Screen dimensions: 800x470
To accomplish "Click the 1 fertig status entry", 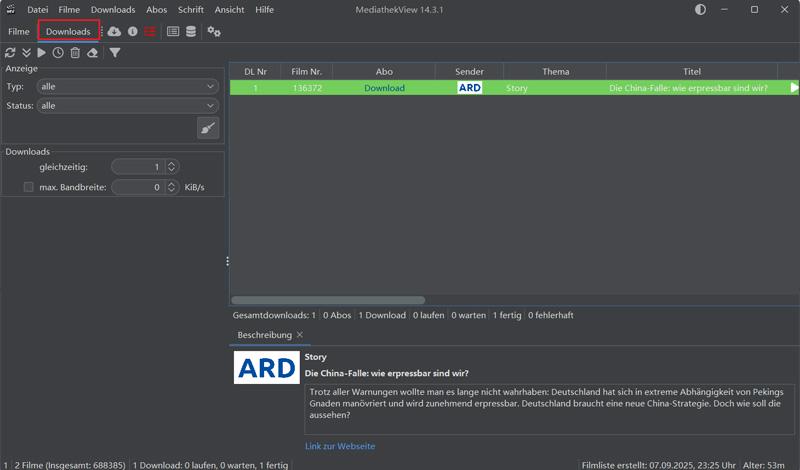I will (507, 315).
